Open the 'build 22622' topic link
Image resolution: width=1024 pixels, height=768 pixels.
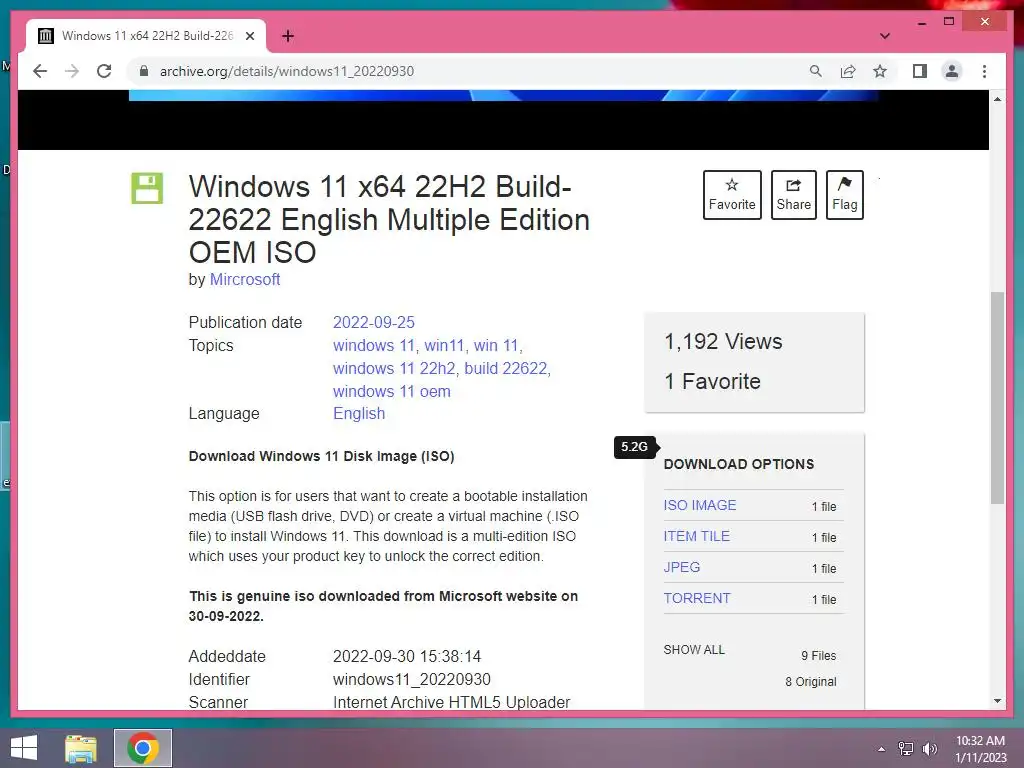tap(505, 368)
